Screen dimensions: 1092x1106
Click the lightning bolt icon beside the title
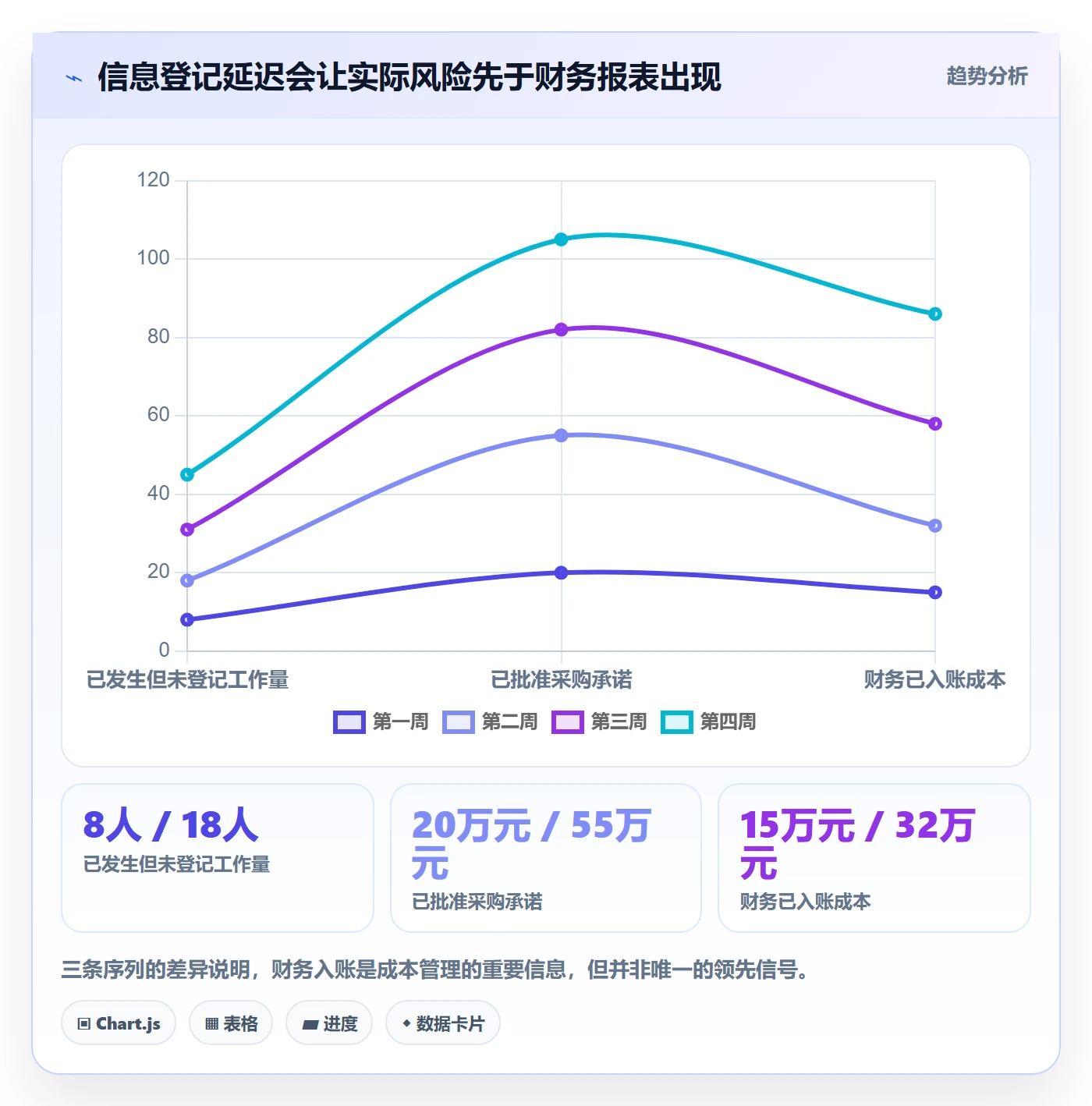(74, 78)
